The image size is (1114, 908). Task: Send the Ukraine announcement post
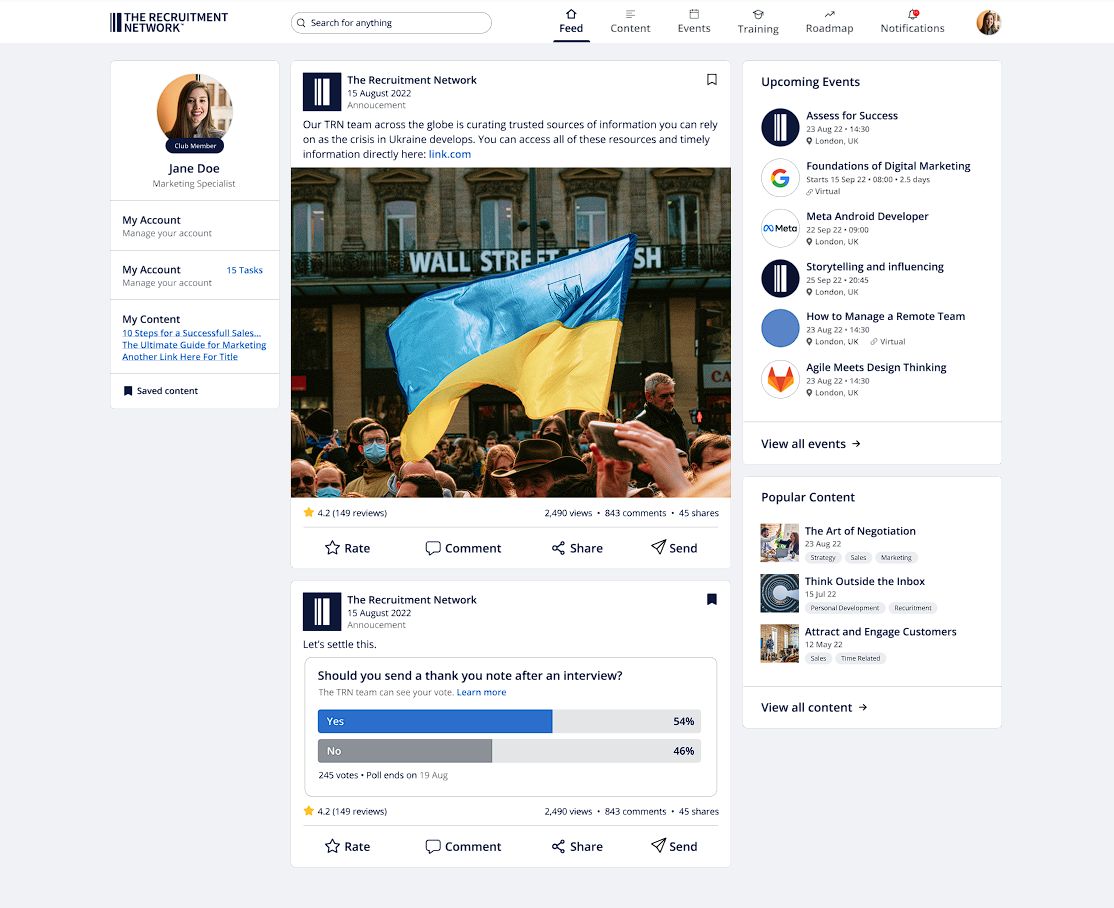[674, 548]
